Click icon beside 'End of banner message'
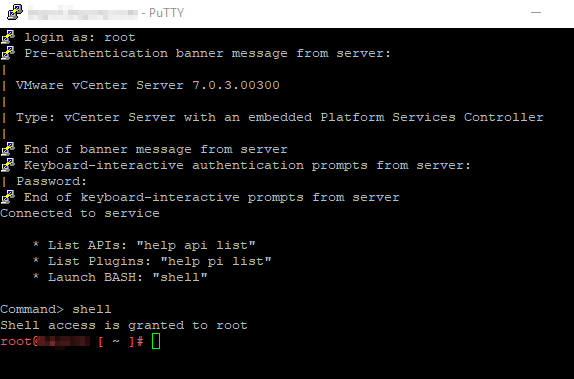Image resolution: width=574 pixels, height=379 pixels. 8,149
